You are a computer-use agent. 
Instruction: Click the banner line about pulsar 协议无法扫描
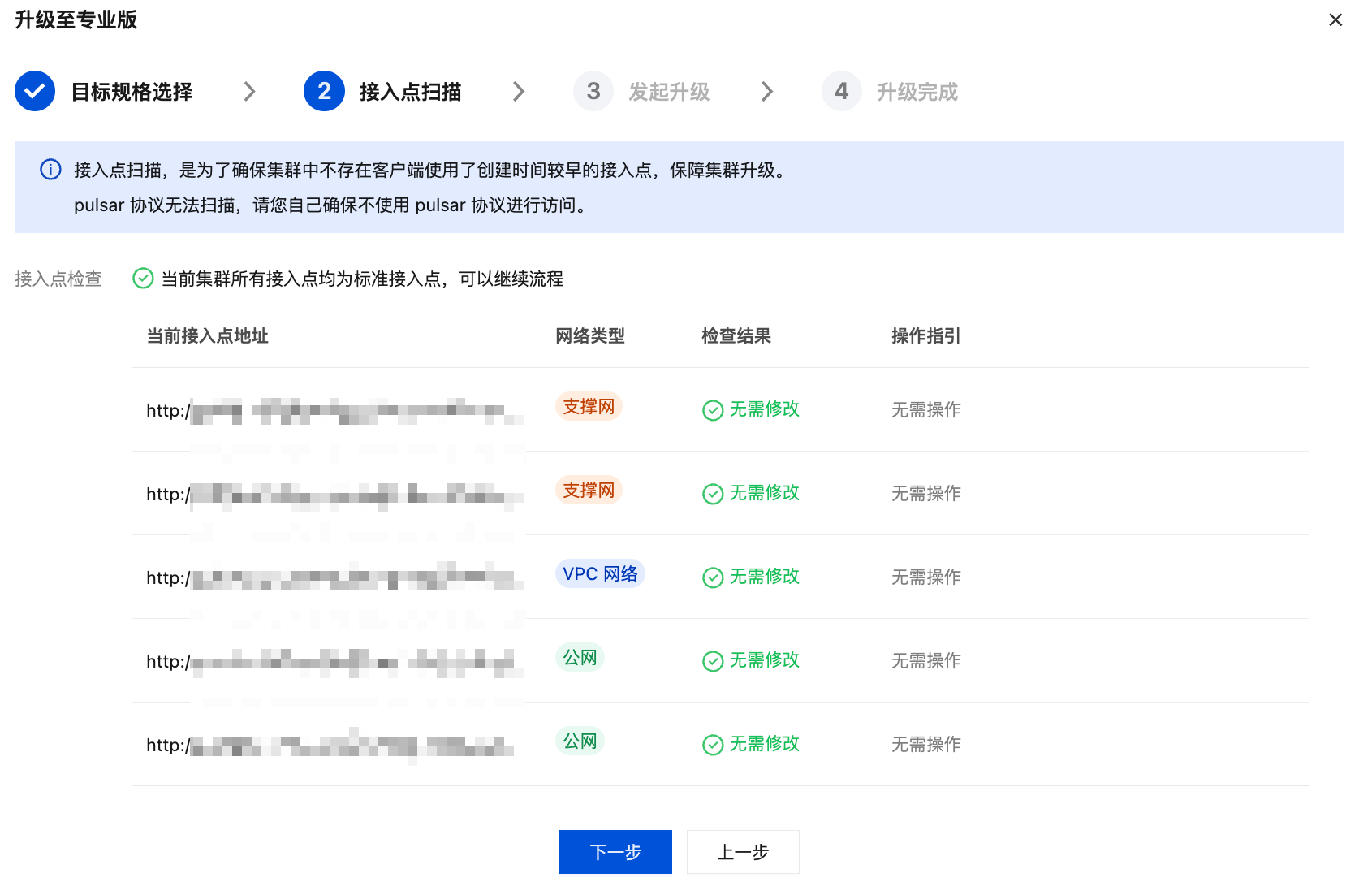[330, 205]
